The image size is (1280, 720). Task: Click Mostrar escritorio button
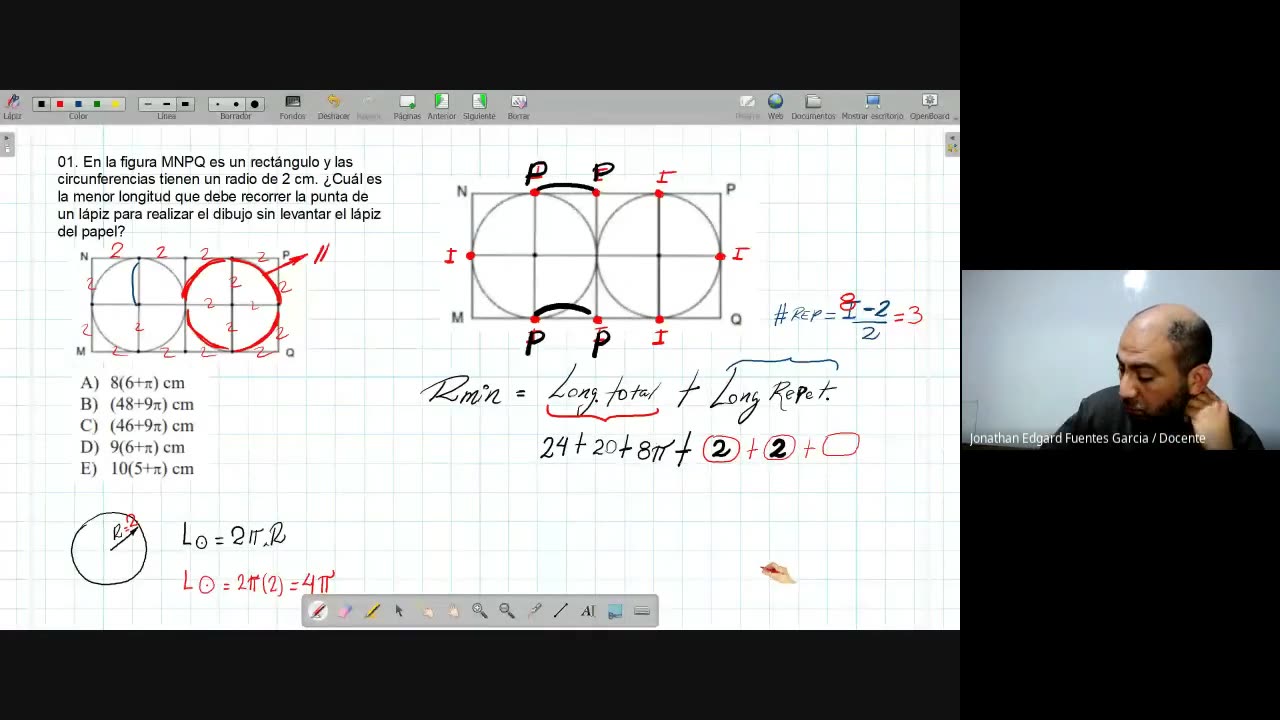click(x=872, y=106)
